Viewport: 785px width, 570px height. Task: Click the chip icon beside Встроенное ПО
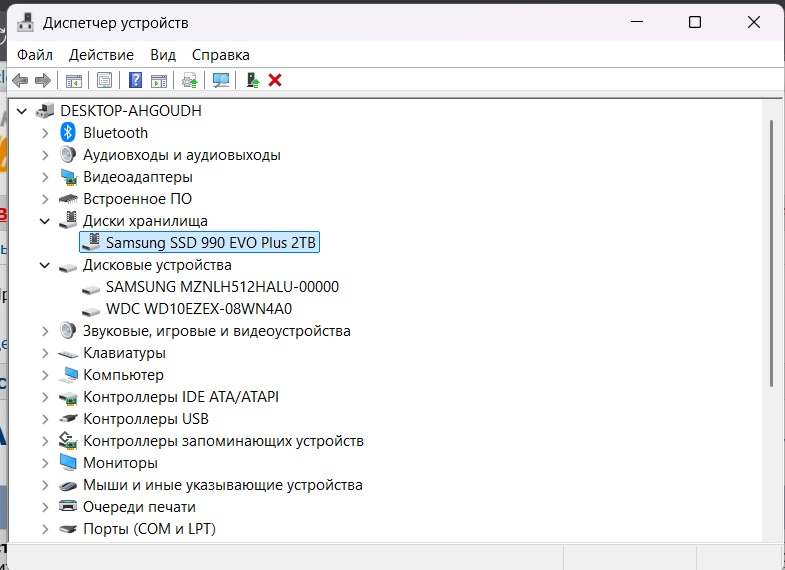pos(69,199)
